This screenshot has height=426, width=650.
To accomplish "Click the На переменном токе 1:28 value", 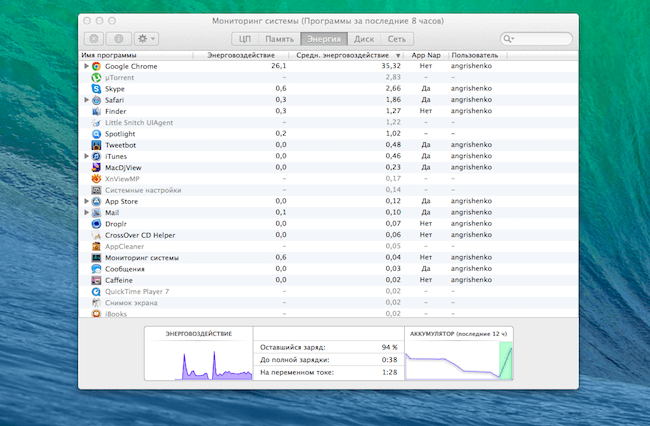I will (390, 372).
